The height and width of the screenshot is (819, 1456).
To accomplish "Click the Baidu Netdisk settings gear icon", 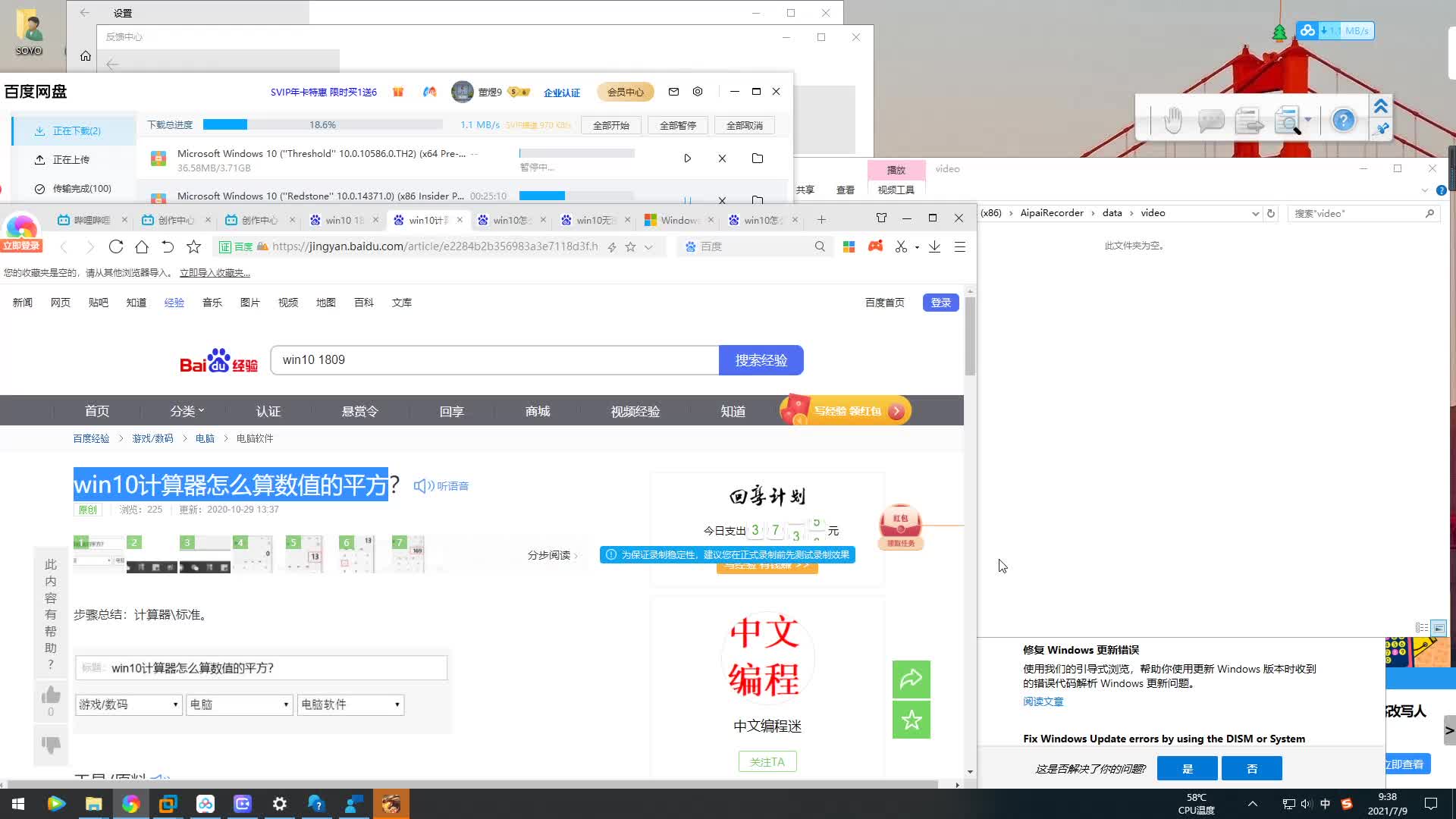I will [698, 92].
